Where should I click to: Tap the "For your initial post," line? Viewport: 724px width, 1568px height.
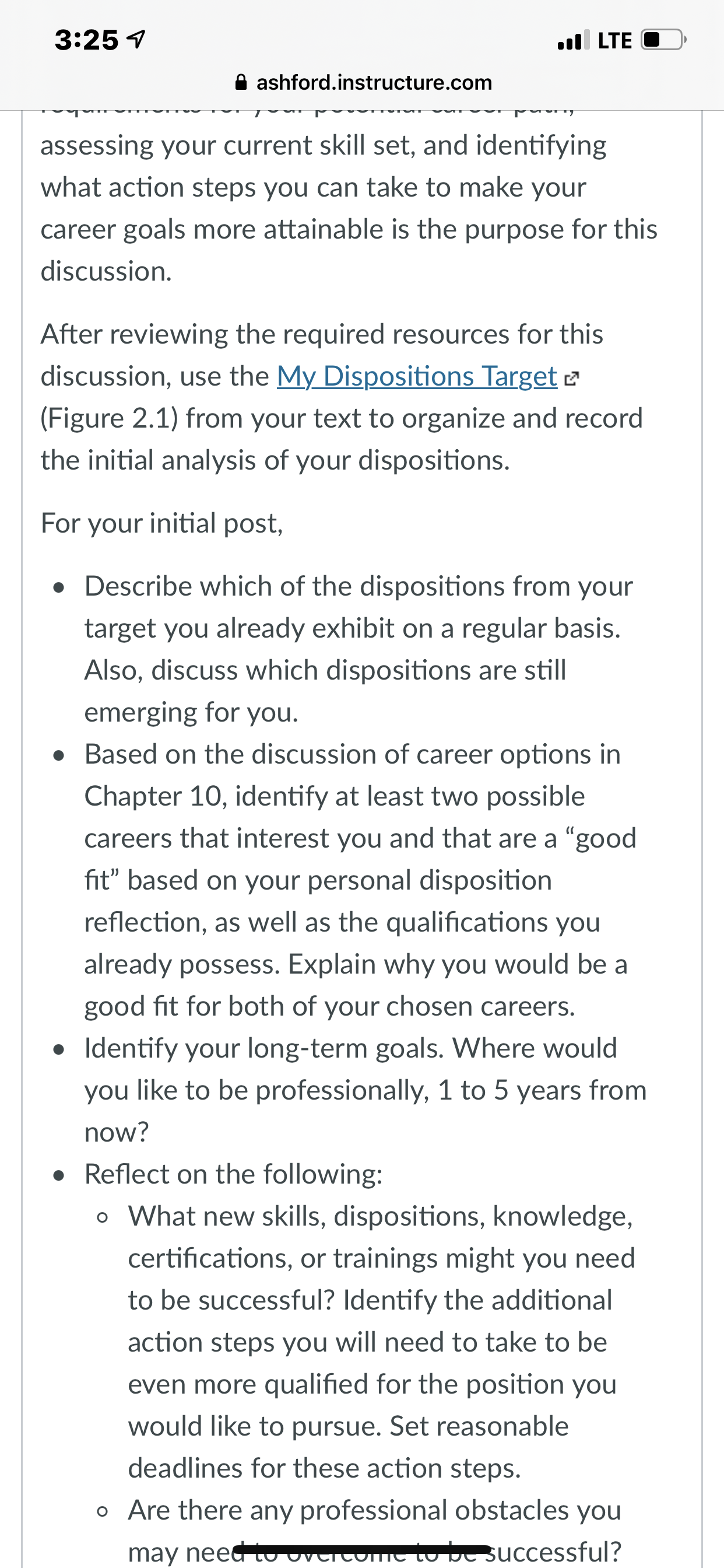[x=162, y=523]
